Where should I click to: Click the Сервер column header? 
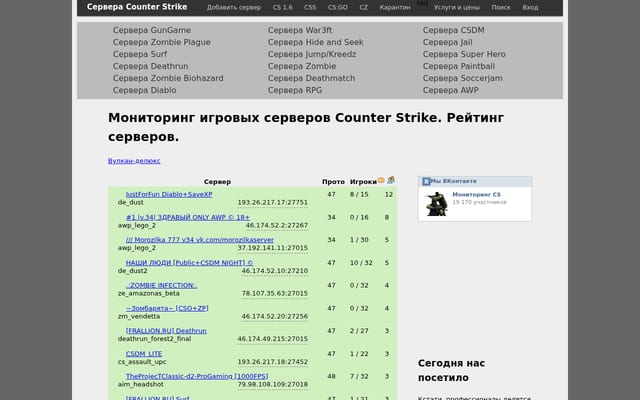click(x=218, y=182)
